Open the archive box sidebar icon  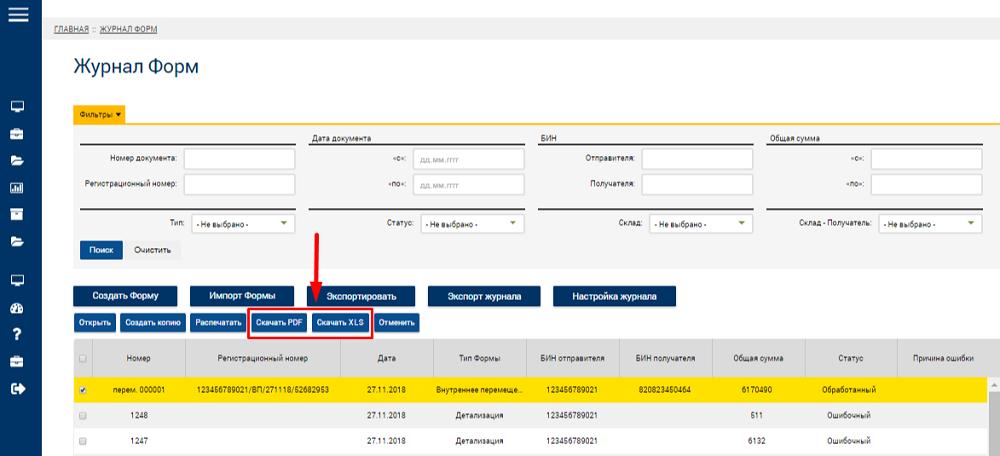(17, 214)
